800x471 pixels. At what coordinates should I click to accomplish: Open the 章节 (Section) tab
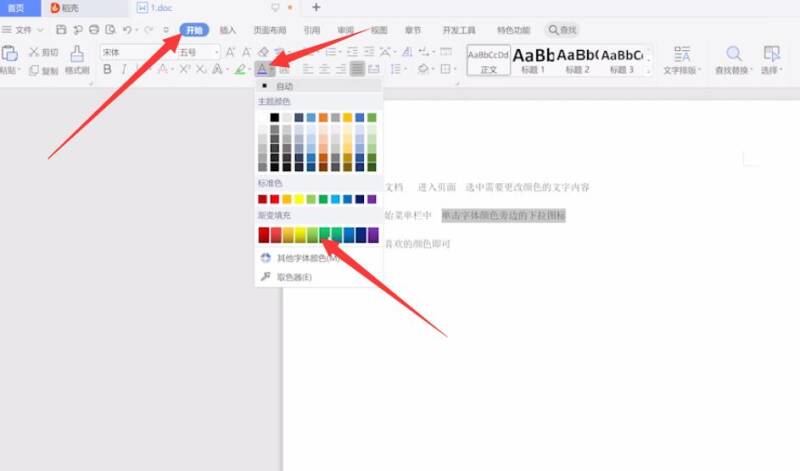pyautogui.click(x=413, y=30)
